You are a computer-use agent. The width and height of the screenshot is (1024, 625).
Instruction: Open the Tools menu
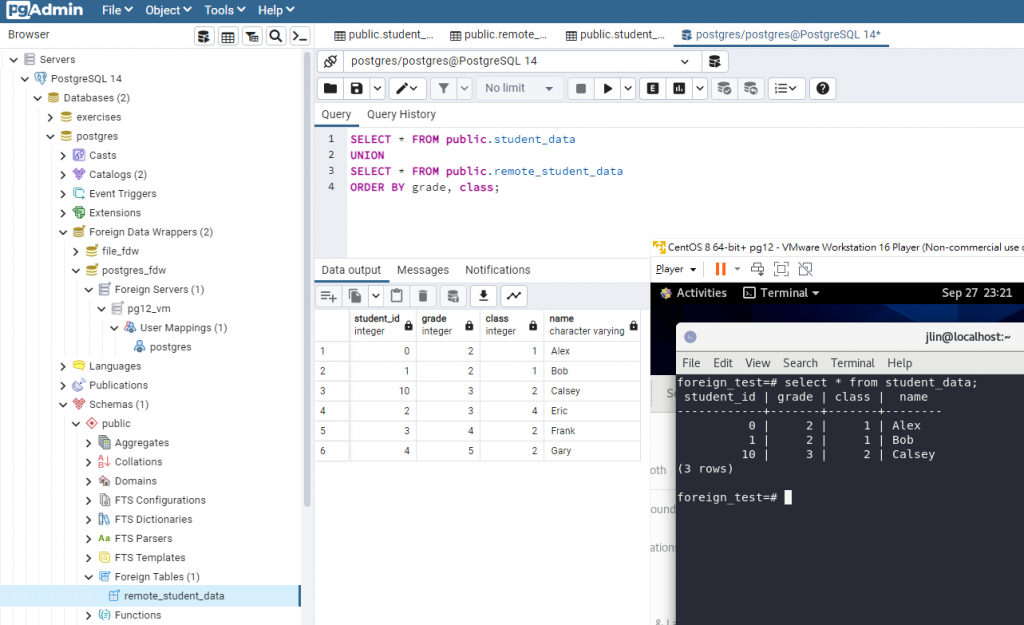tap(224, 10)
